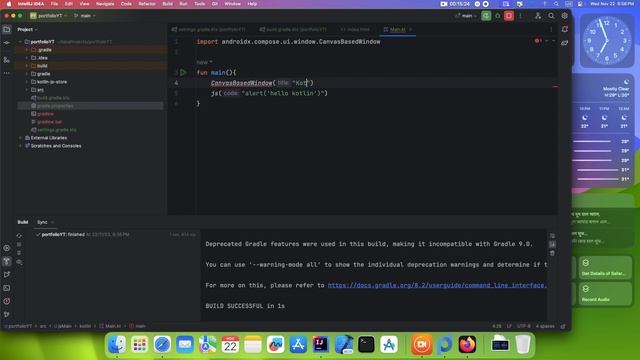Click the 4 spaces indent status item
Viewport: 640px width, 360px height.
coord(545,326)
